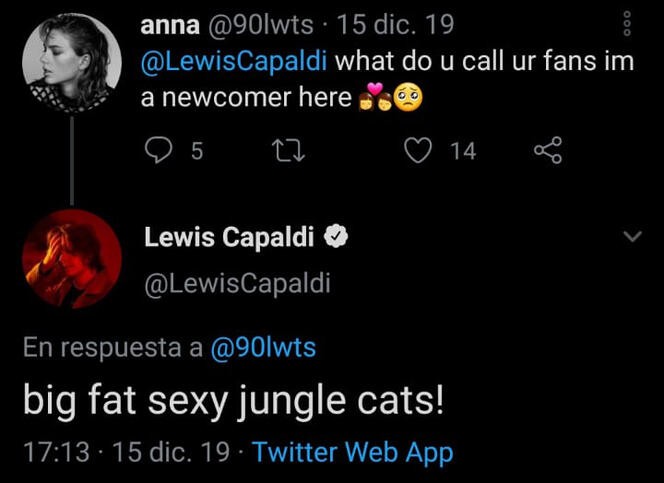
Task: Open the @90lwts link in reply line
Action: (263, 348)
